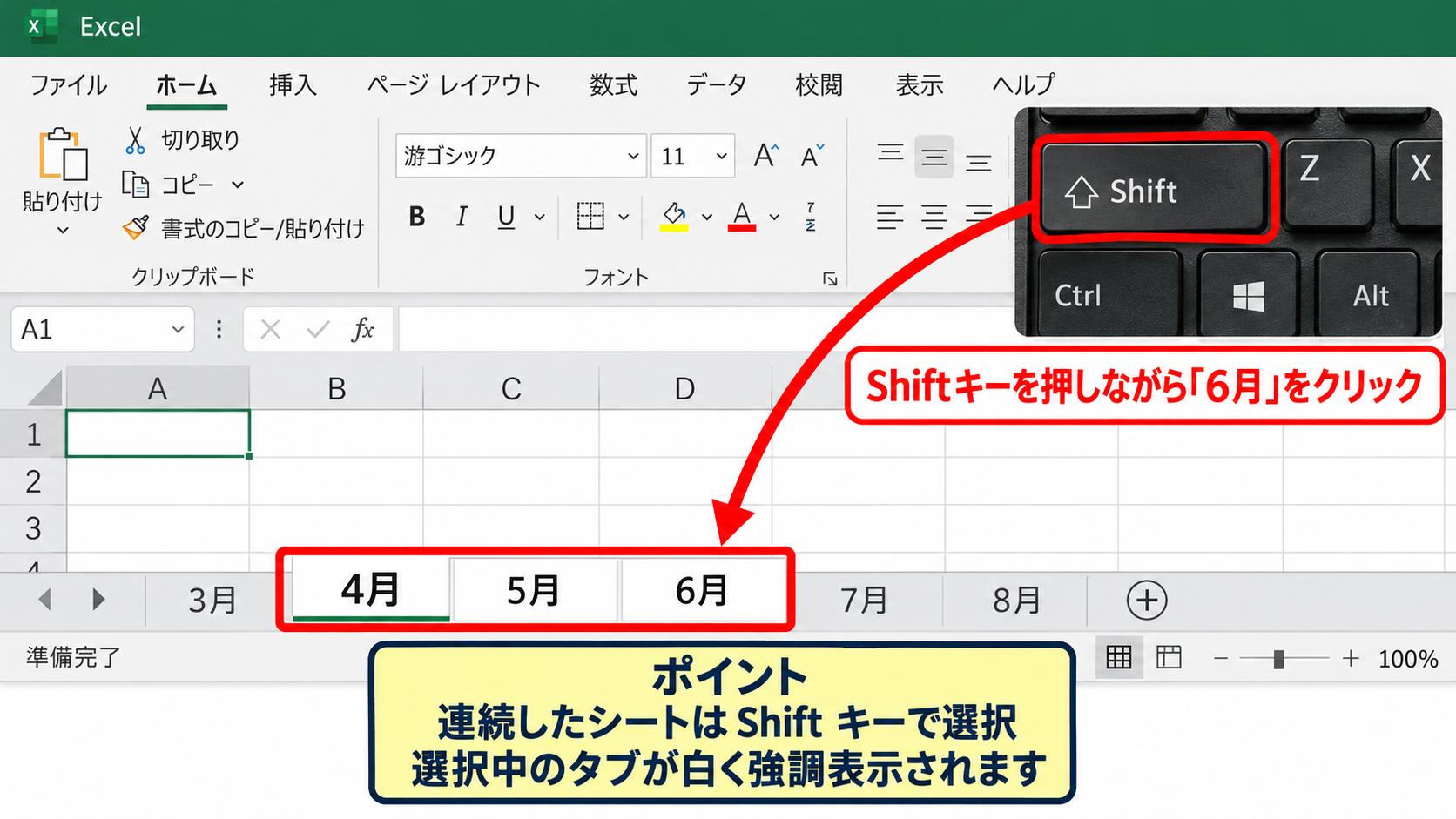Click the middle align icon
The image size is (1456, 819).
[x=934, y=157]
